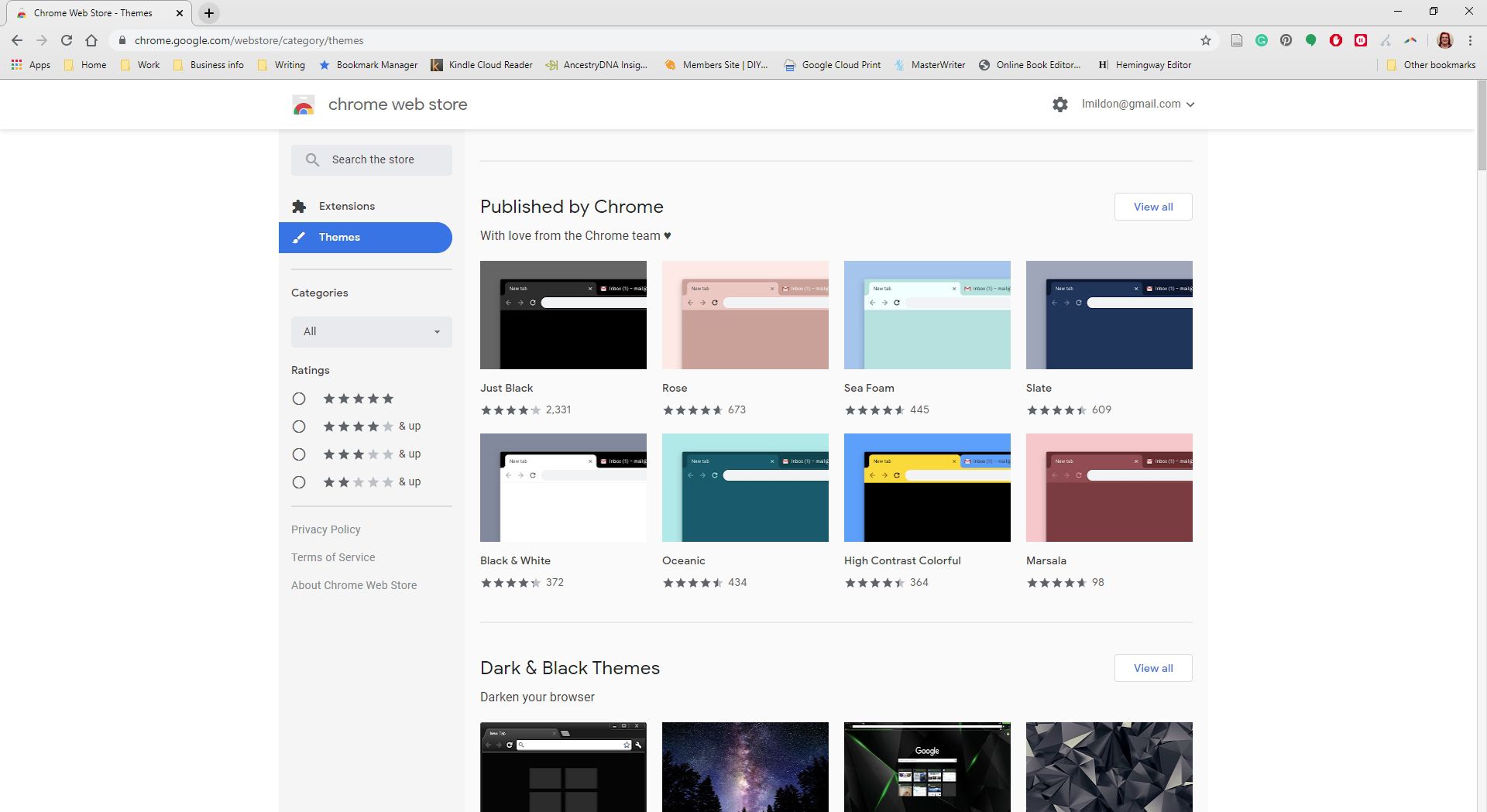The height and width of the screenshot is (812, 1487).
Task: Click the profile avatar in the toolbar
Action: 1444,40
